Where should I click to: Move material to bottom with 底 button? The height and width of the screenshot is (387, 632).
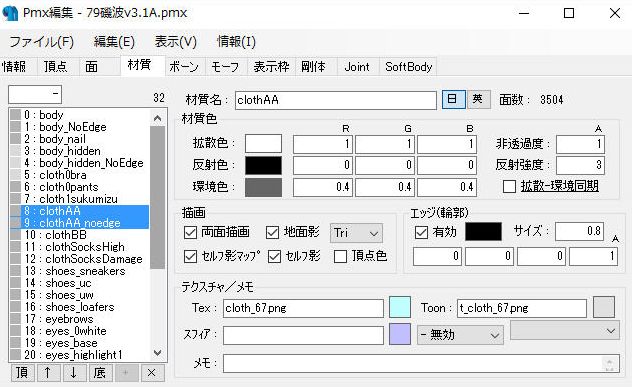[100, 372]
